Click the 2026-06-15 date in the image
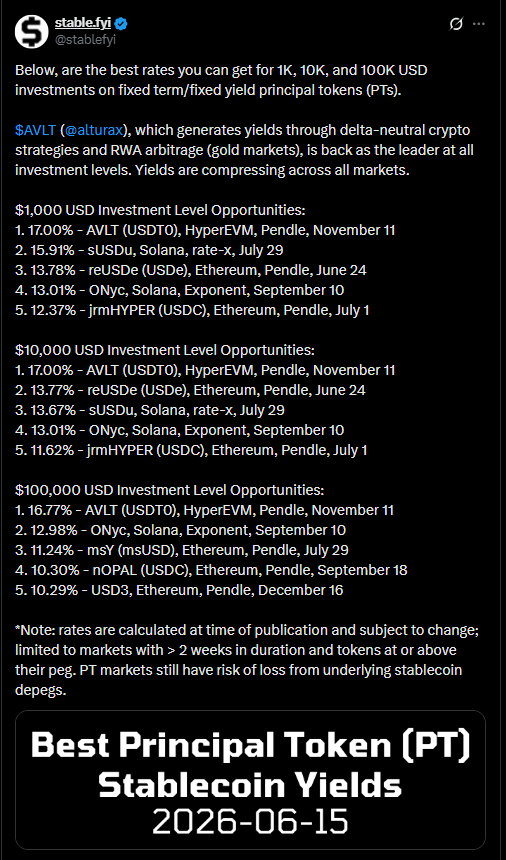This screenshot has height=860, width=506. pos(250,822)
